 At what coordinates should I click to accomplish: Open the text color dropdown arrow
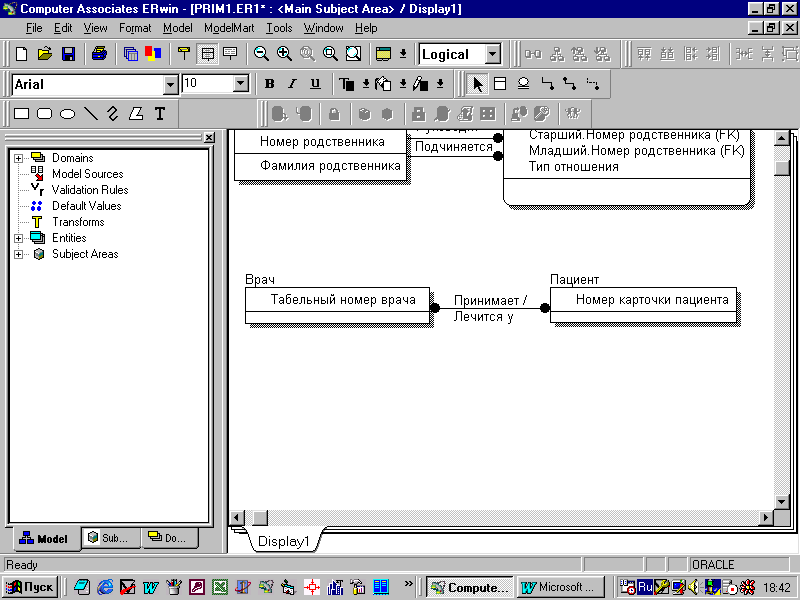(366, 84)
